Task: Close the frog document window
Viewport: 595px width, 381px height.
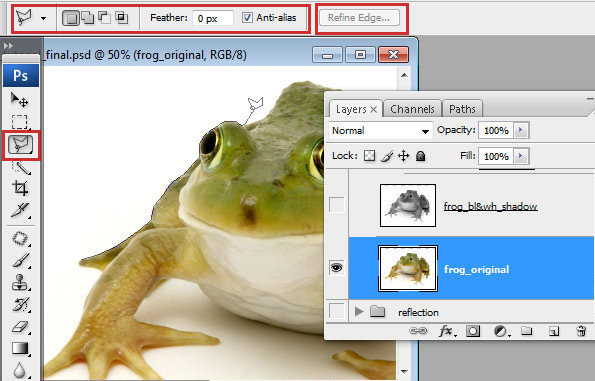Action: tap(394, 55)
